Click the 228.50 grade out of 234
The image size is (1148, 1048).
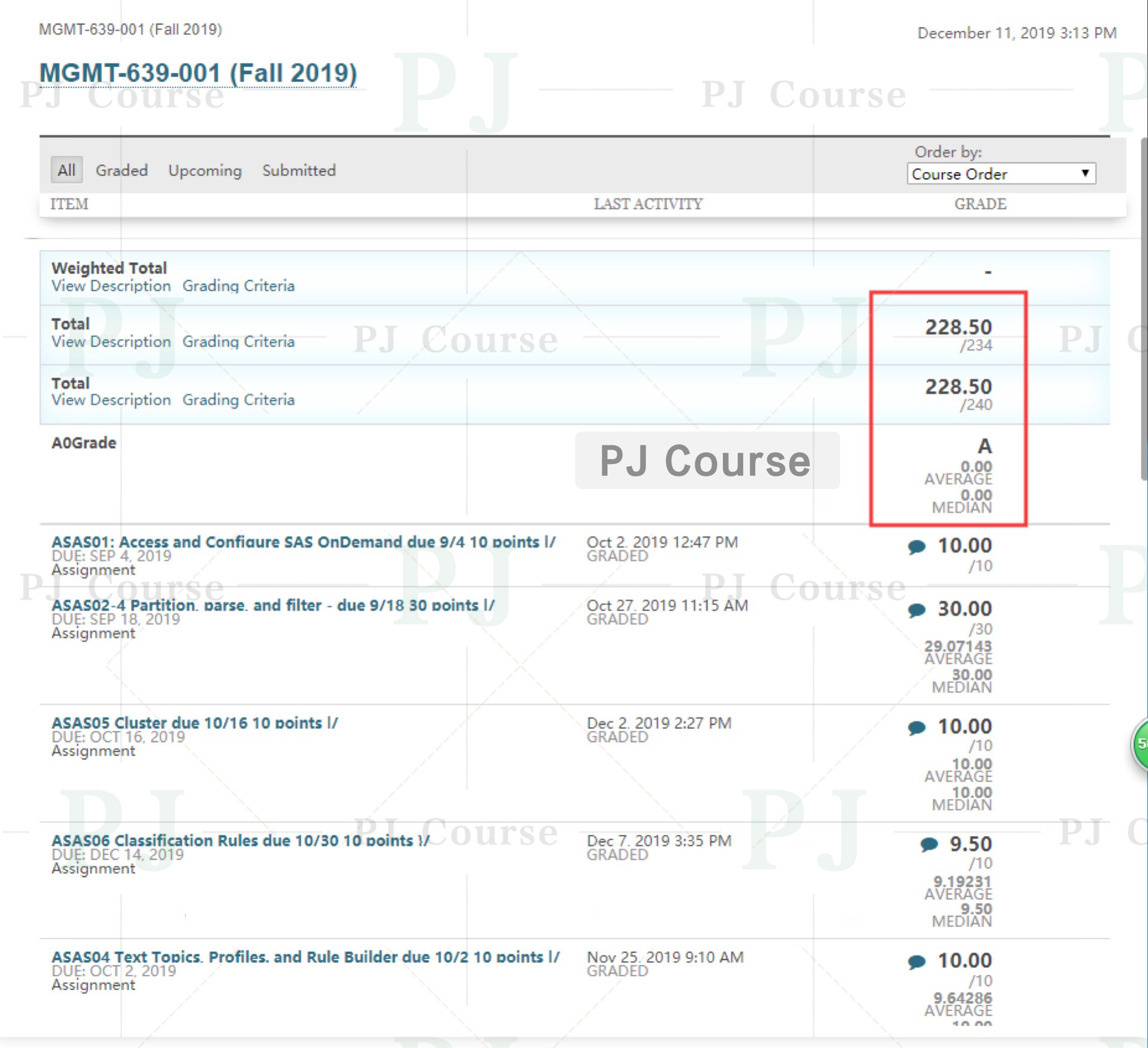click(958, 327)
